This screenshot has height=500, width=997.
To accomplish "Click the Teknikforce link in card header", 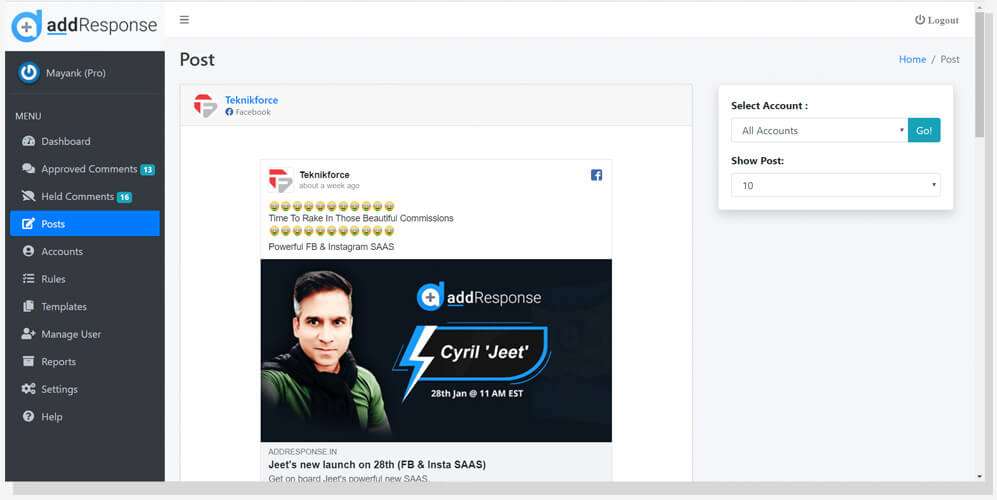I will point(251,100).
